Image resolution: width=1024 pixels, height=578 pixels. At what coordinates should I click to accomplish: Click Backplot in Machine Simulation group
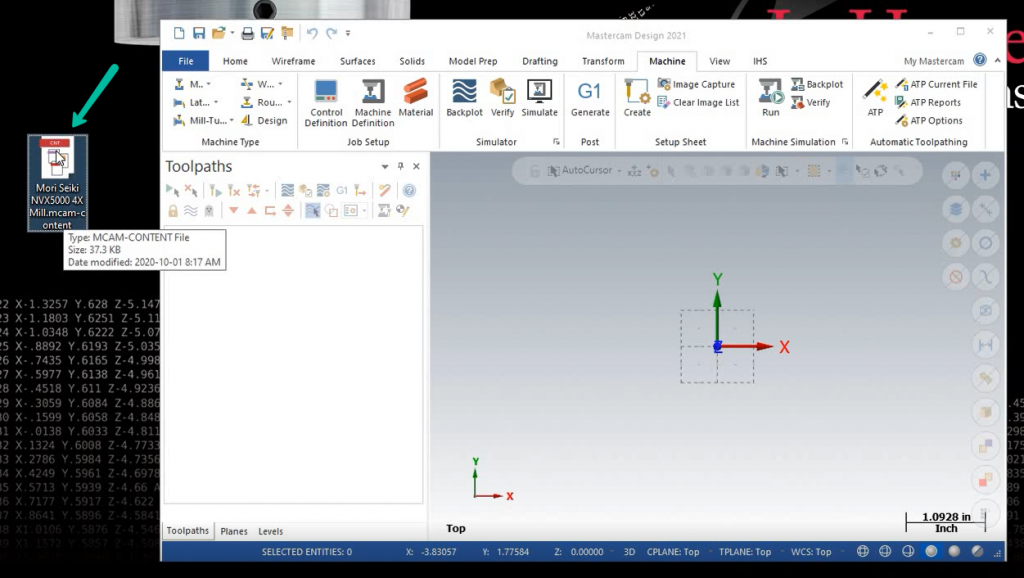point(817,84)
